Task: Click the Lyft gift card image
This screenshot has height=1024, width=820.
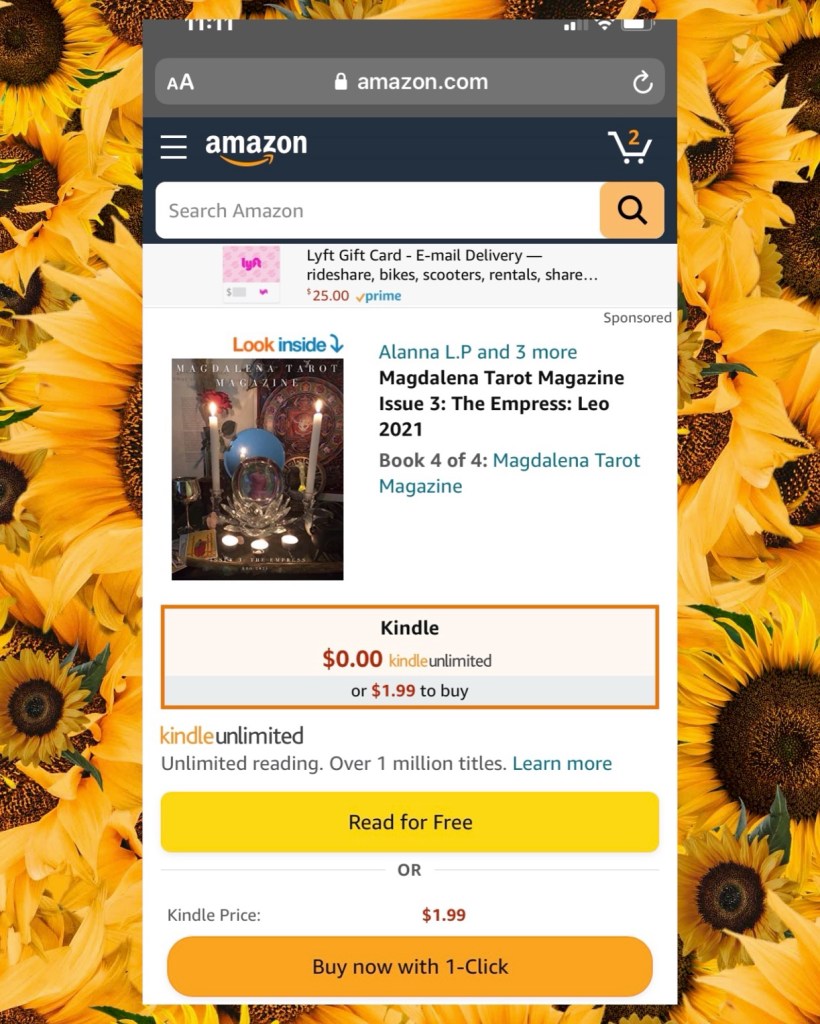Action: 251,274
